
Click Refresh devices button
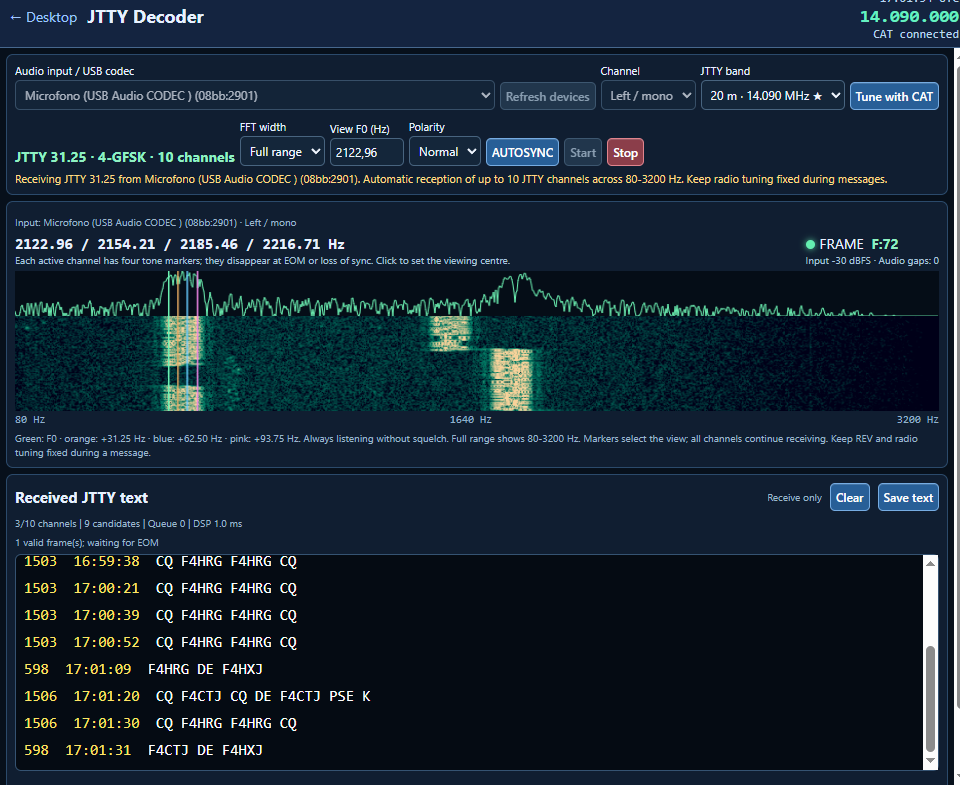(547, 96)
